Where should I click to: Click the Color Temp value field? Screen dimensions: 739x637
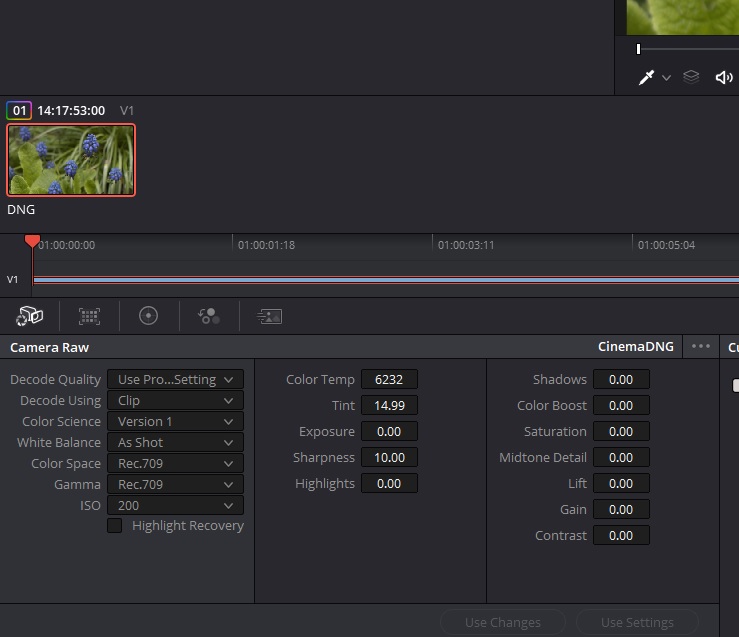(389, 379)
